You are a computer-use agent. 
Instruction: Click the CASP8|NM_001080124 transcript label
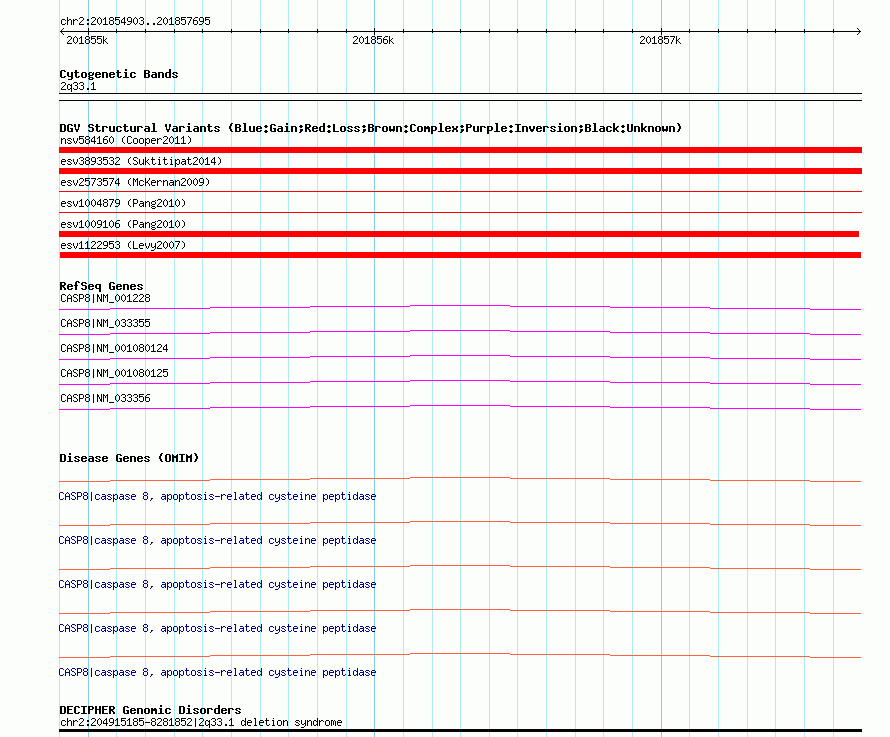(114, 348)
